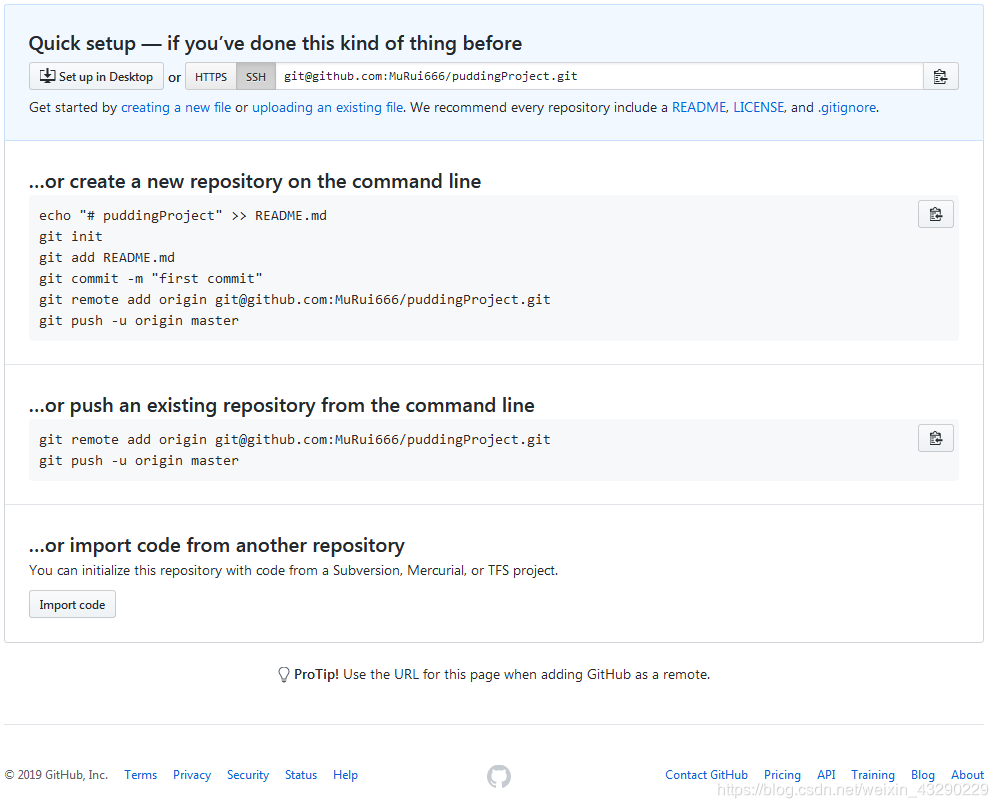
Task: Open Blog footer link
Action: pyautogui.click(x=923, y=775)
